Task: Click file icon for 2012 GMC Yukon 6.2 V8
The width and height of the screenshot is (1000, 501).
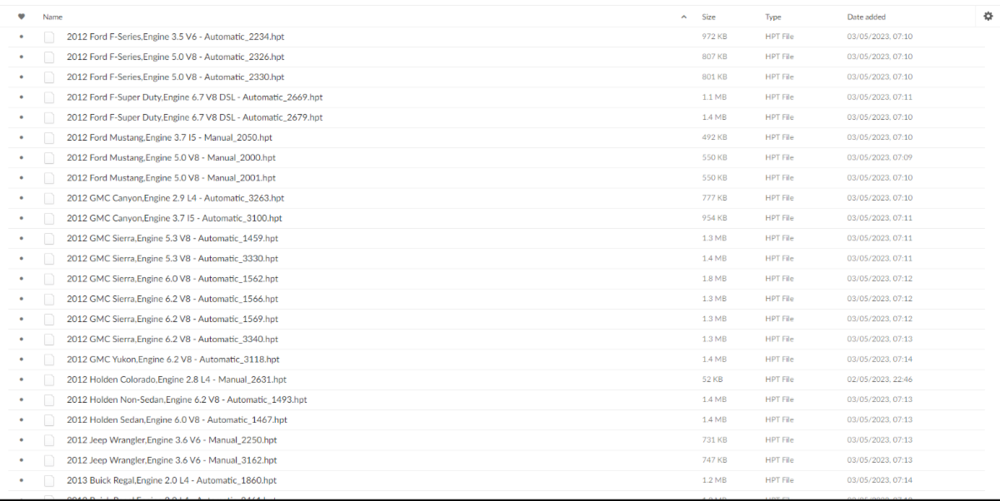Action: (x=49, y=359)
